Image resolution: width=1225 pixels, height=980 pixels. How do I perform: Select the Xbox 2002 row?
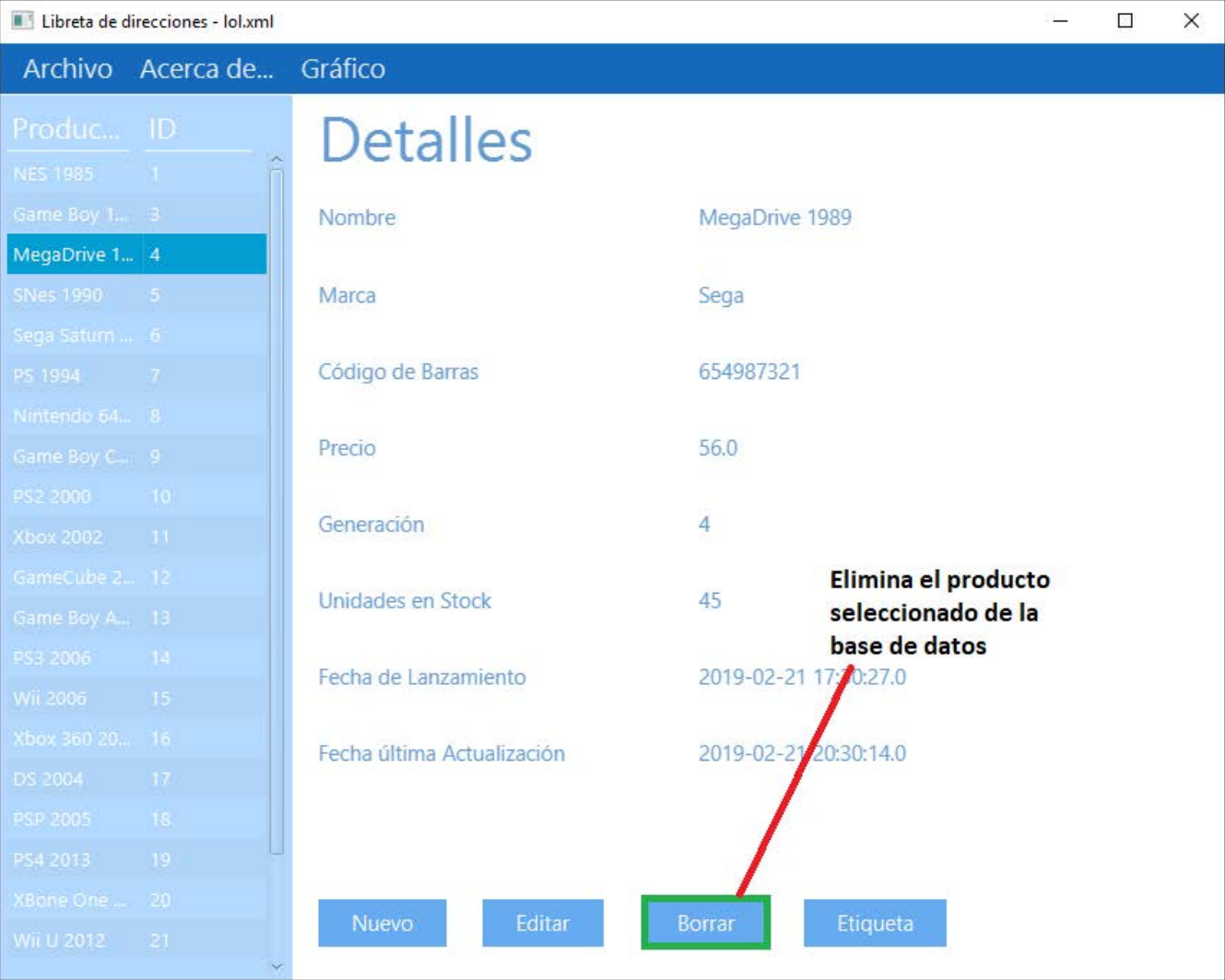pos(136,537)
